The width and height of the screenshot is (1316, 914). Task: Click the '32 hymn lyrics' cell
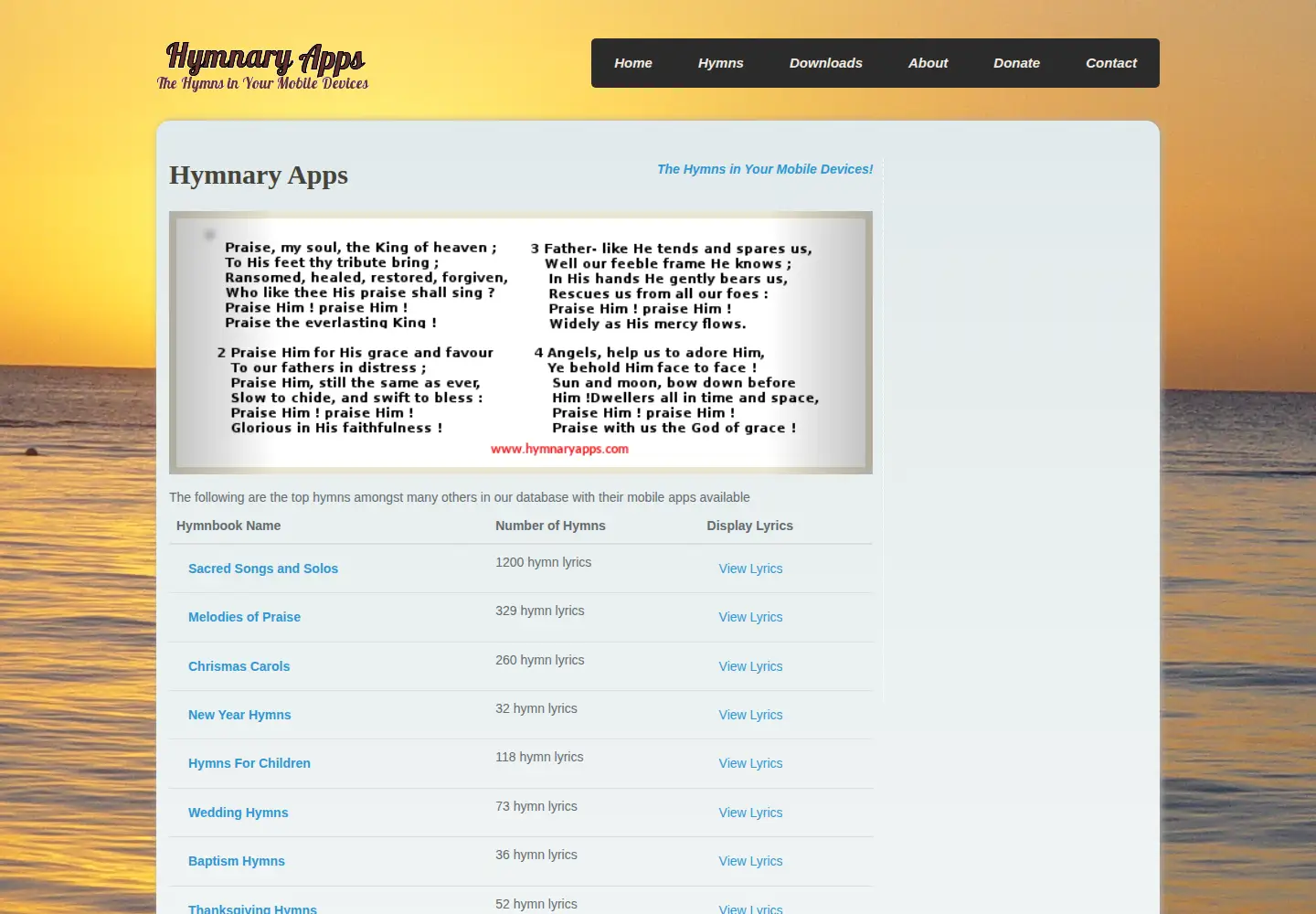536,708
